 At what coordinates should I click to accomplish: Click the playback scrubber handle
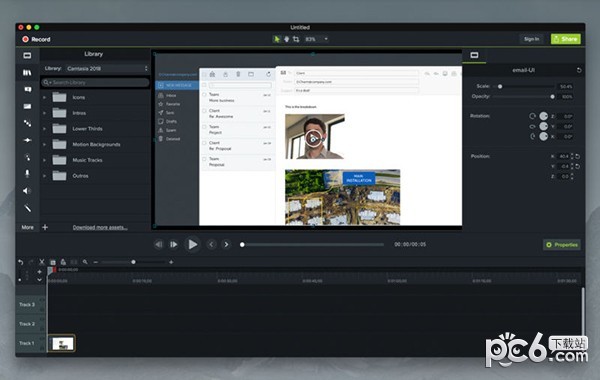(242, 245)
